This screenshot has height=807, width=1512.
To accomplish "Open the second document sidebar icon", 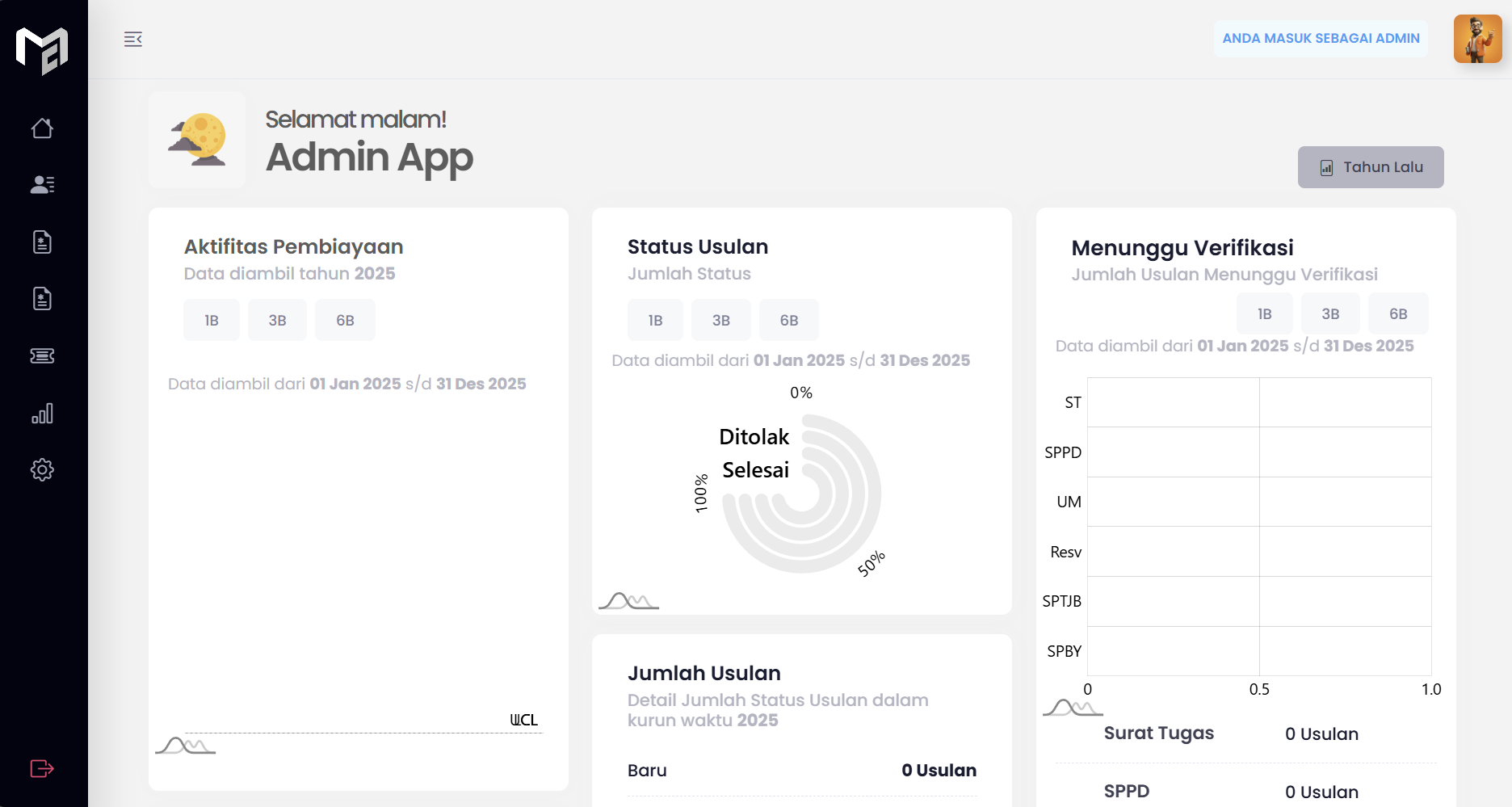I will click(42, 299).
